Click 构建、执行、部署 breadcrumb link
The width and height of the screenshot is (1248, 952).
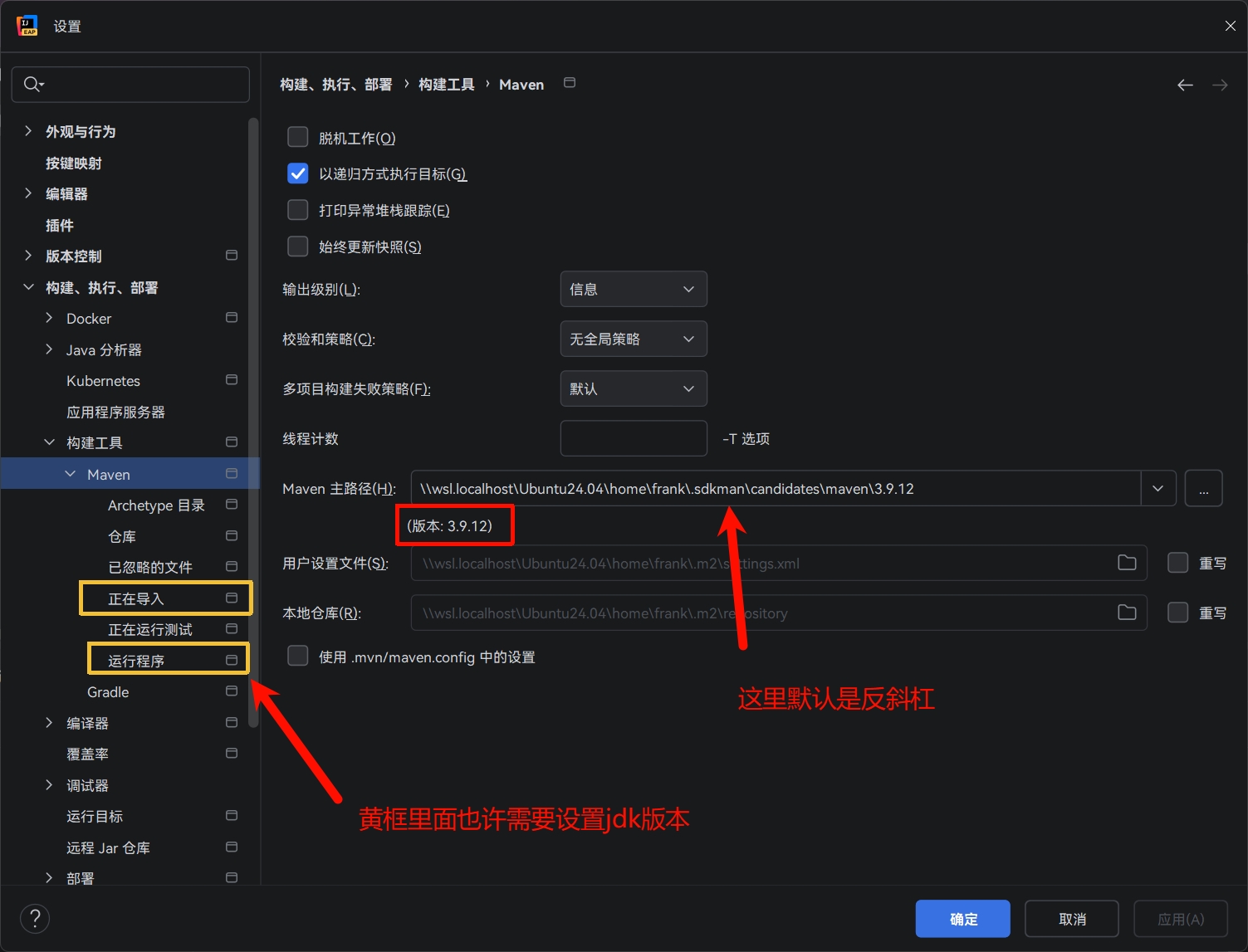tap(336, 85)
